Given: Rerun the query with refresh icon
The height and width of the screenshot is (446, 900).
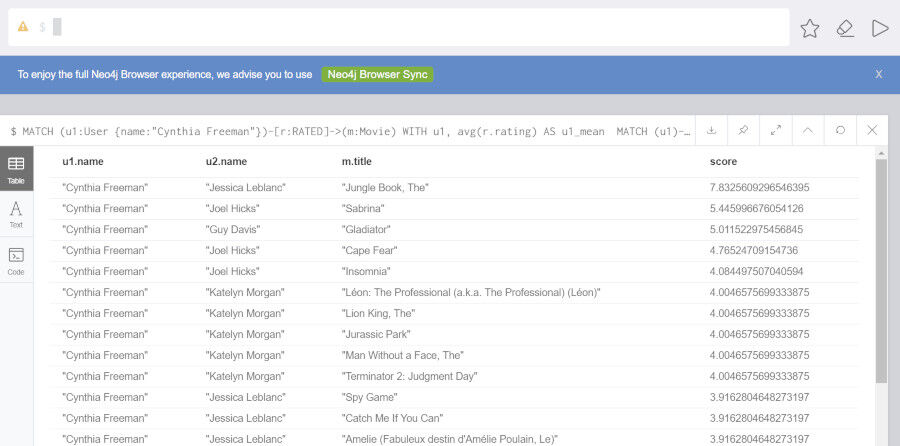Looking at the screenshot, I should (840, 130).
